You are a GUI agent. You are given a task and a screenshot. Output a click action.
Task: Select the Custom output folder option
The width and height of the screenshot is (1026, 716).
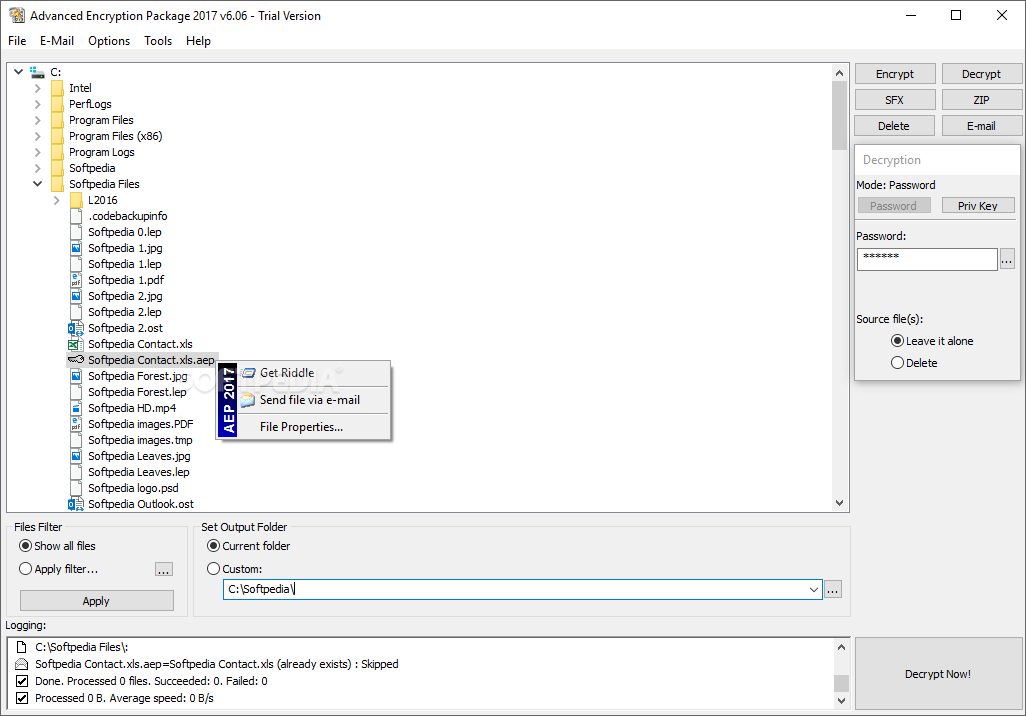(x=213, y=569)
